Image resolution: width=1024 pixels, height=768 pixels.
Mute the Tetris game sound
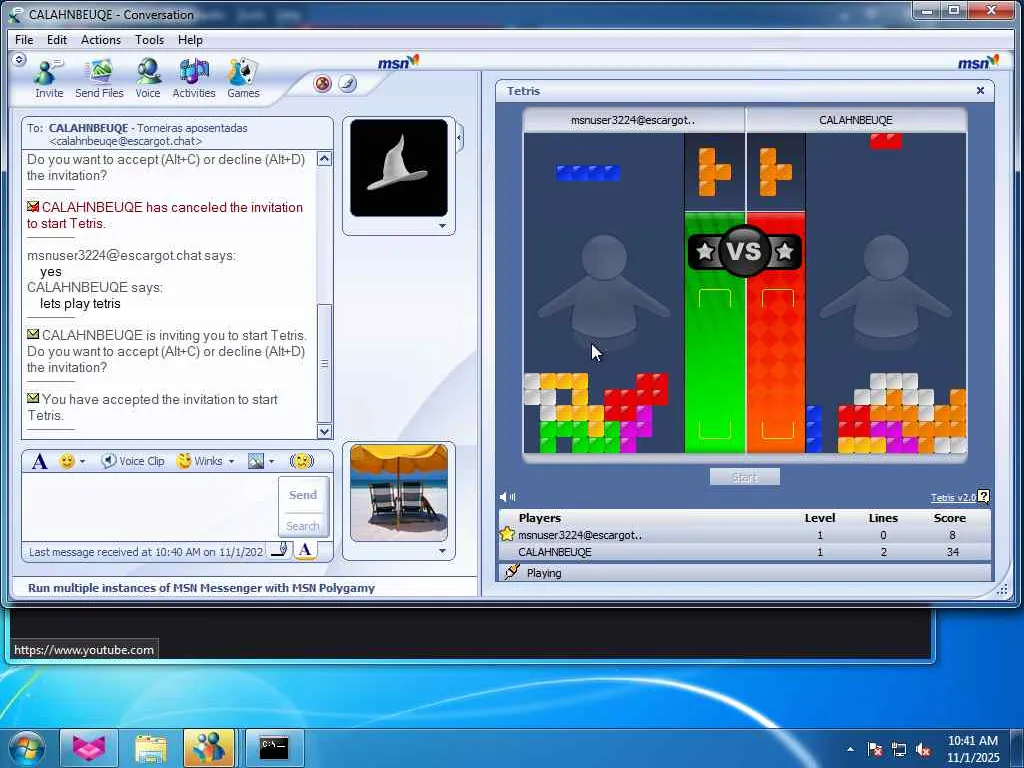pyautogui.click(x=507, y=497)
